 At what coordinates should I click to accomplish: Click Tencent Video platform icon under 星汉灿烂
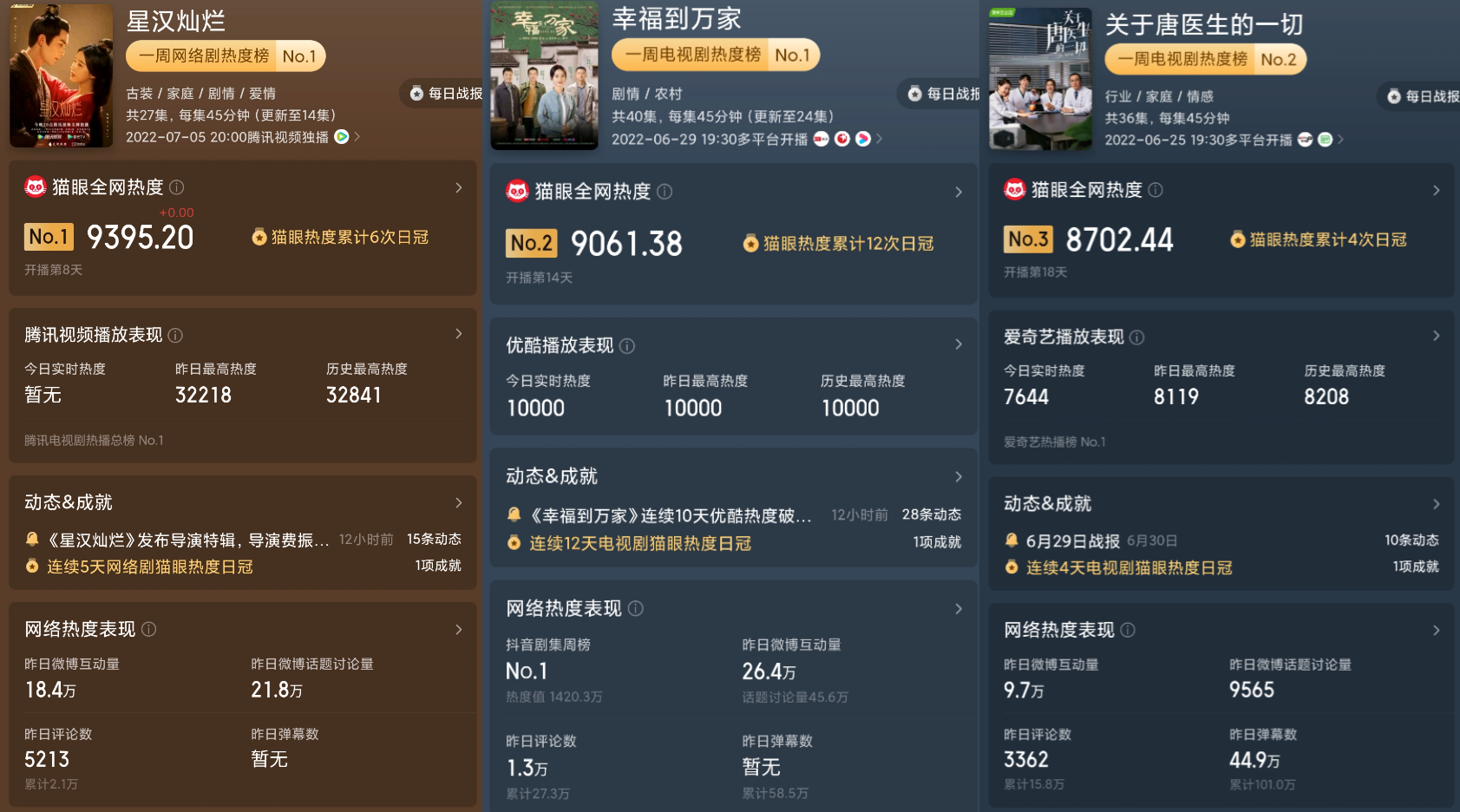pos(342,137)
